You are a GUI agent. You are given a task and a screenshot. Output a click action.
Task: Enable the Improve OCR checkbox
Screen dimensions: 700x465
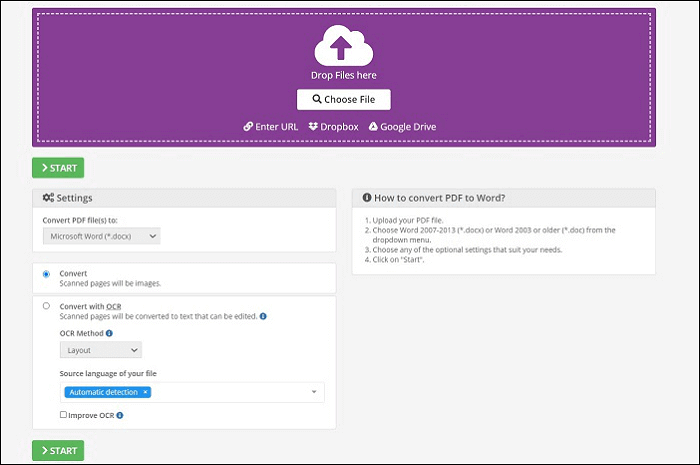(63, 414)
